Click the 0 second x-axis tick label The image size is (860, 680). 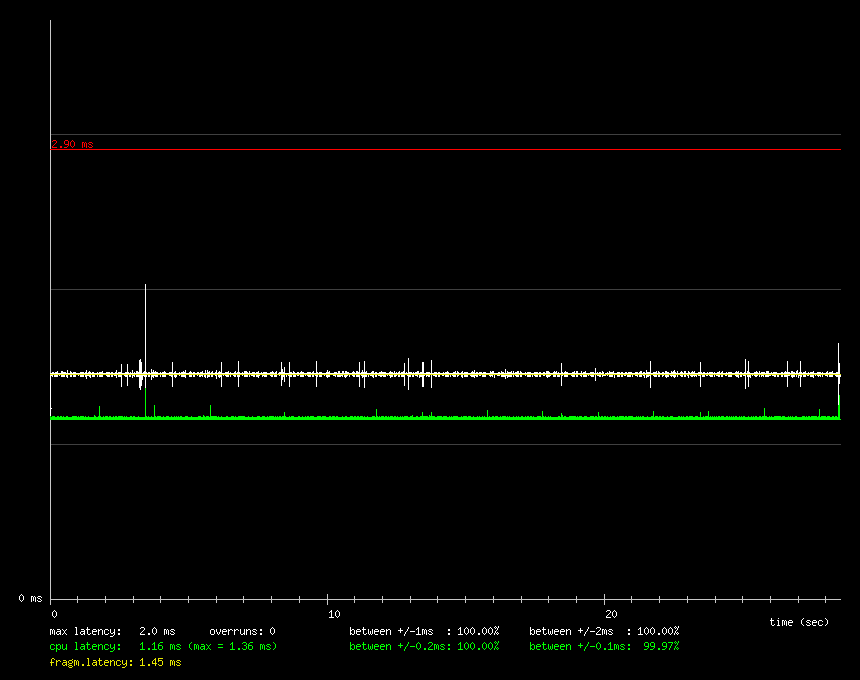pos(55,614)
